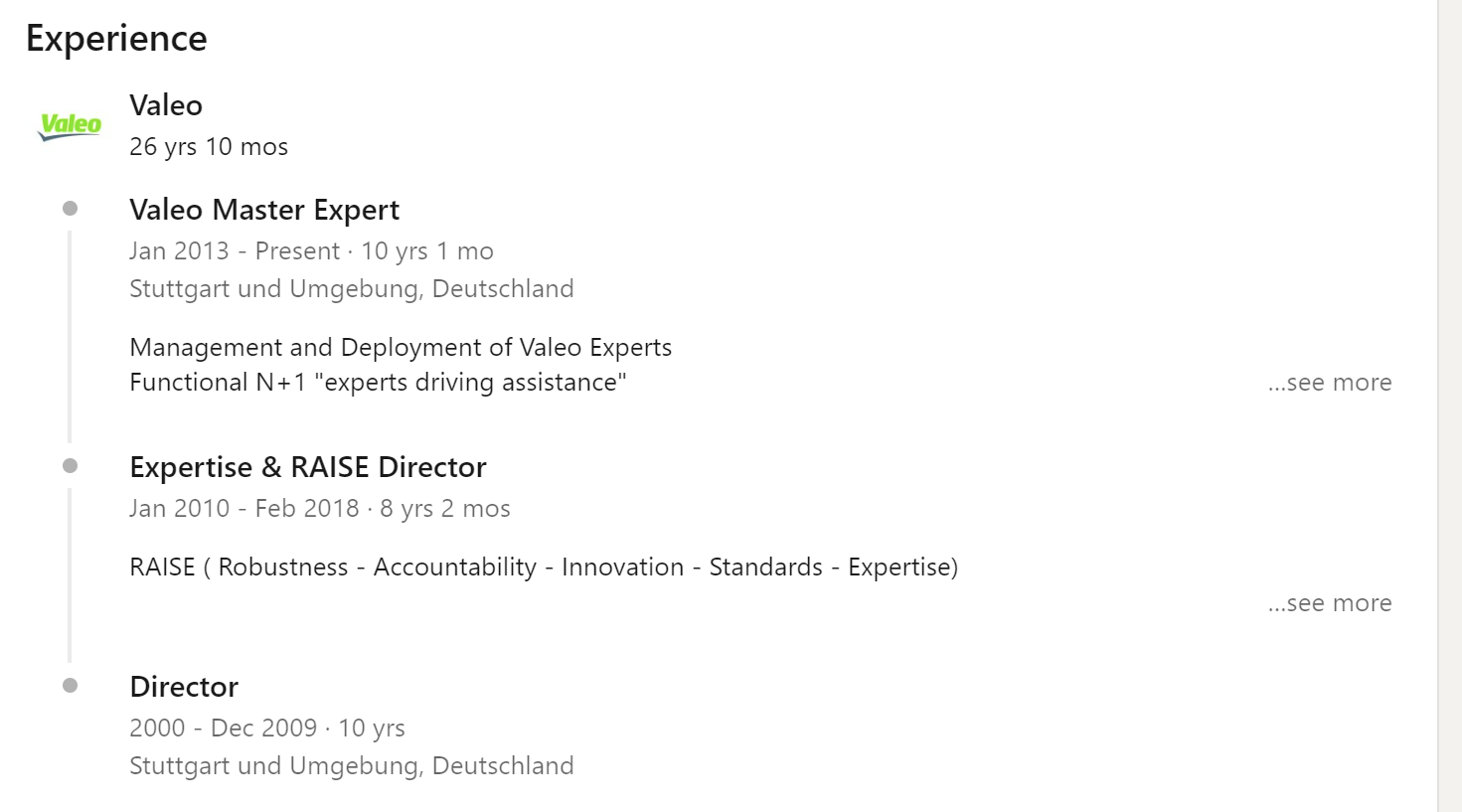Click the Jan 2010 - Feb 2018 date range
The width and height of the screenshot is (1462, 812).
(244, 509)
